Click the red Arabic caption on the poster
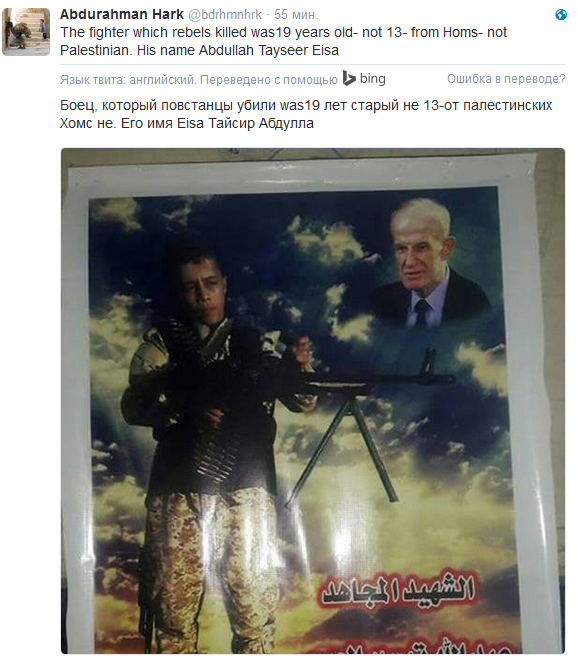 pyautogui.click(x=398, y=590)
